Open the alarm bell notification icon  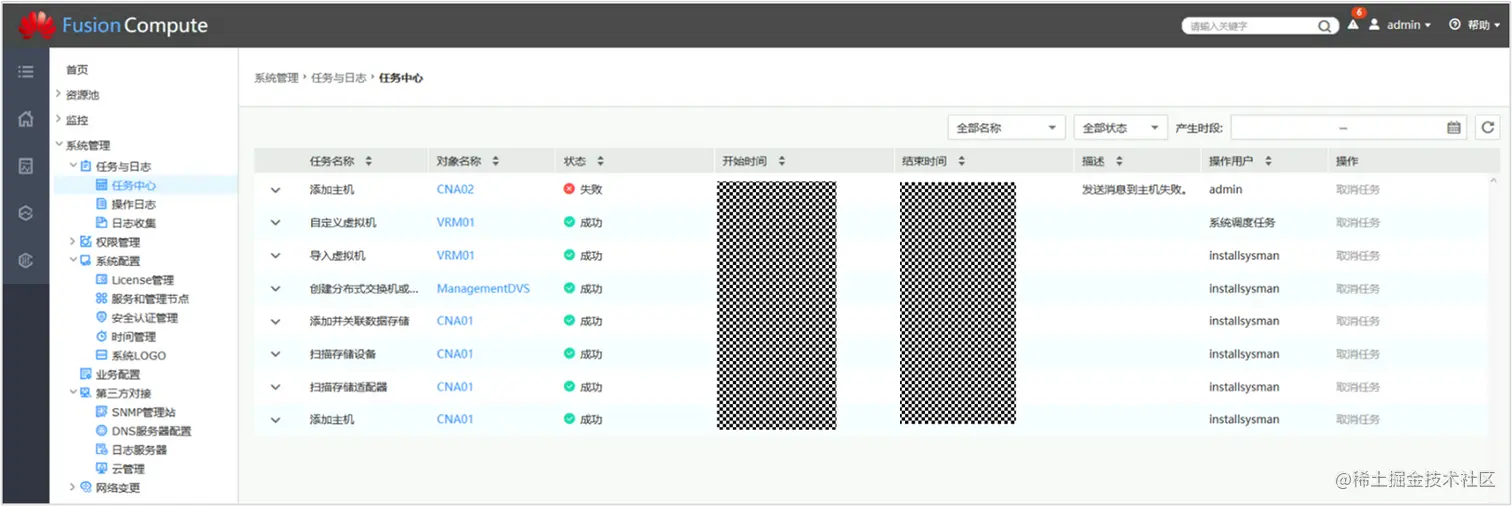[1353, 25]
